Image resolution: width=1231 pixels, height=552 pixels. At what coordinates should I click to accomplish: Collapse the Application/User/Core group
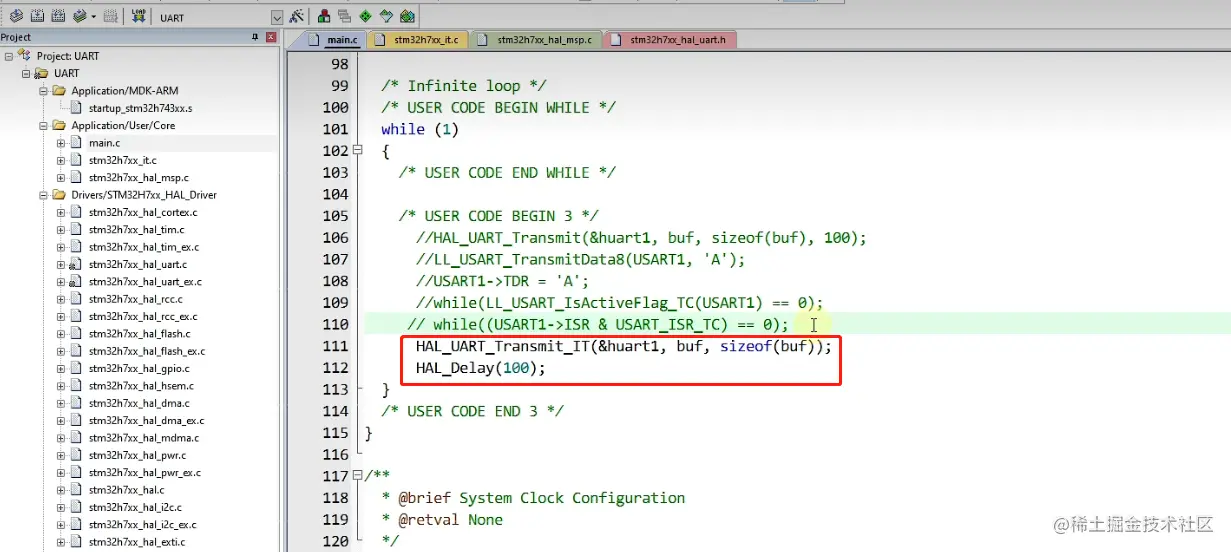pos(44,126)
